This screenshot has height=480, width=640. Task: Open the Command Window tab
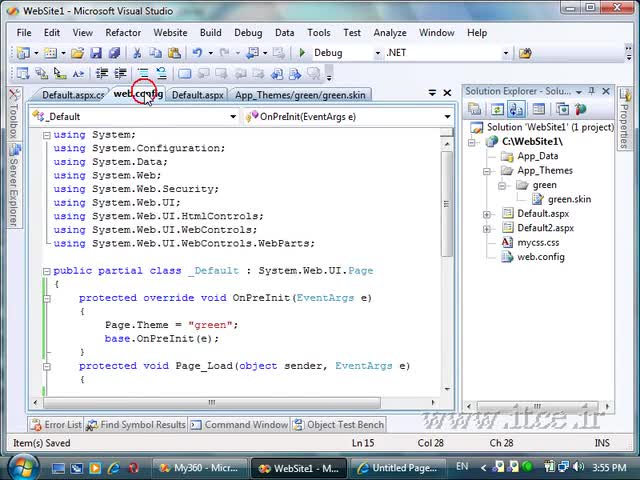(x=239, y=425)
